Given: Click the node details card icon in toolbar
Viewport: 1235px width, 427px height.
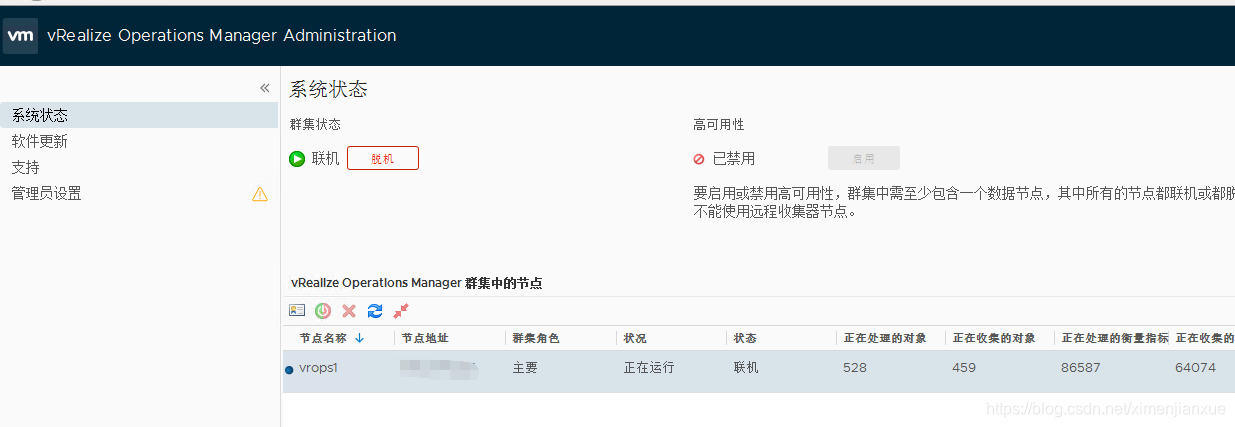Looking at the screenshot, I should coord(297,311).
